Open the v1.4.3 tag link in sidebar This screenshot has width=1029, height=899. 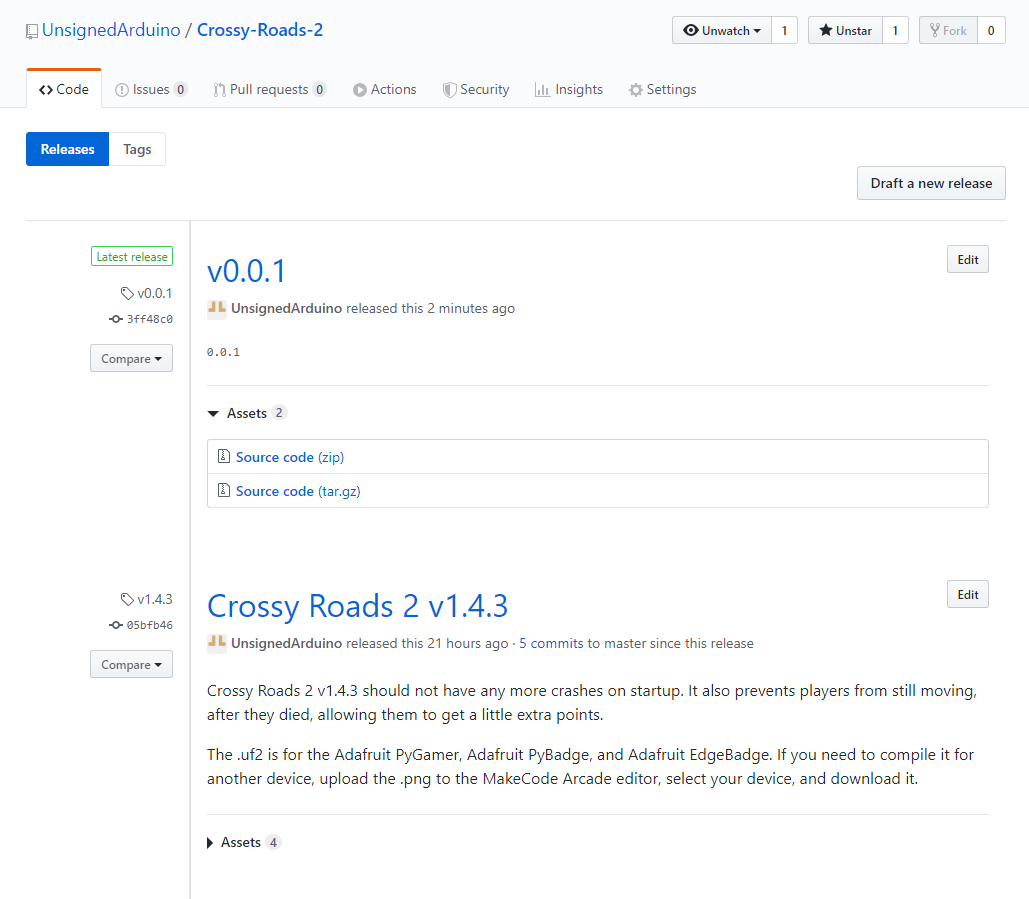tap(146, 599)
